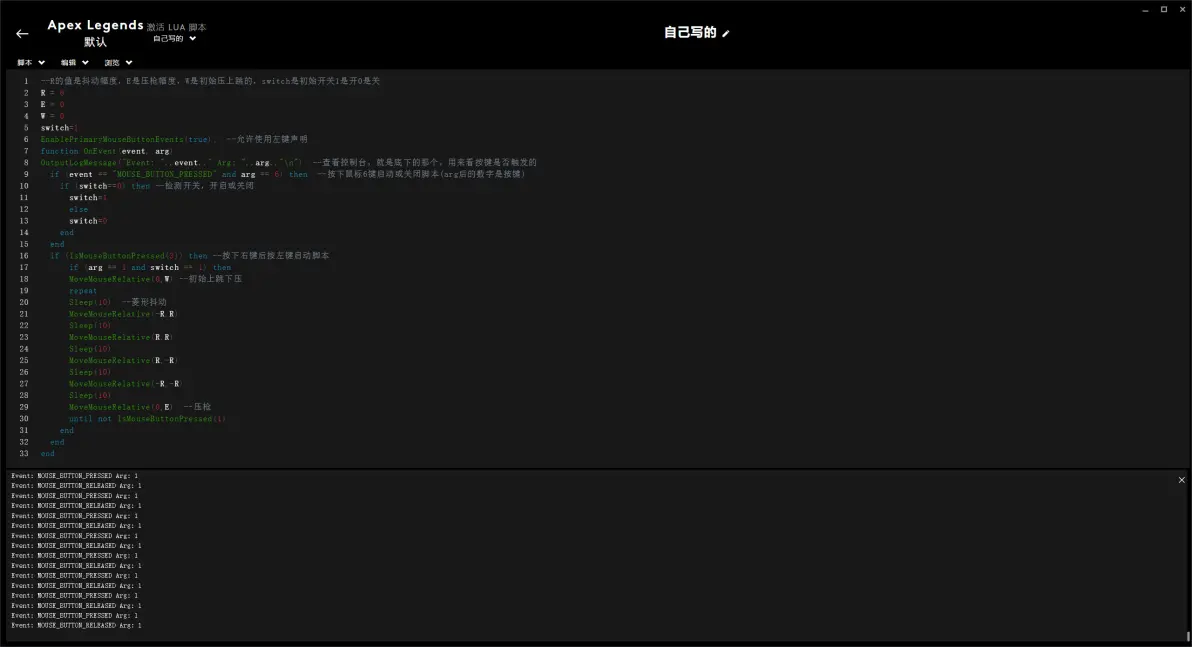Viewport: 1192px width, 647px height.
Task: Click MoveMouseRelative(R,R) on line 23
Action: [x=121, y=337]
